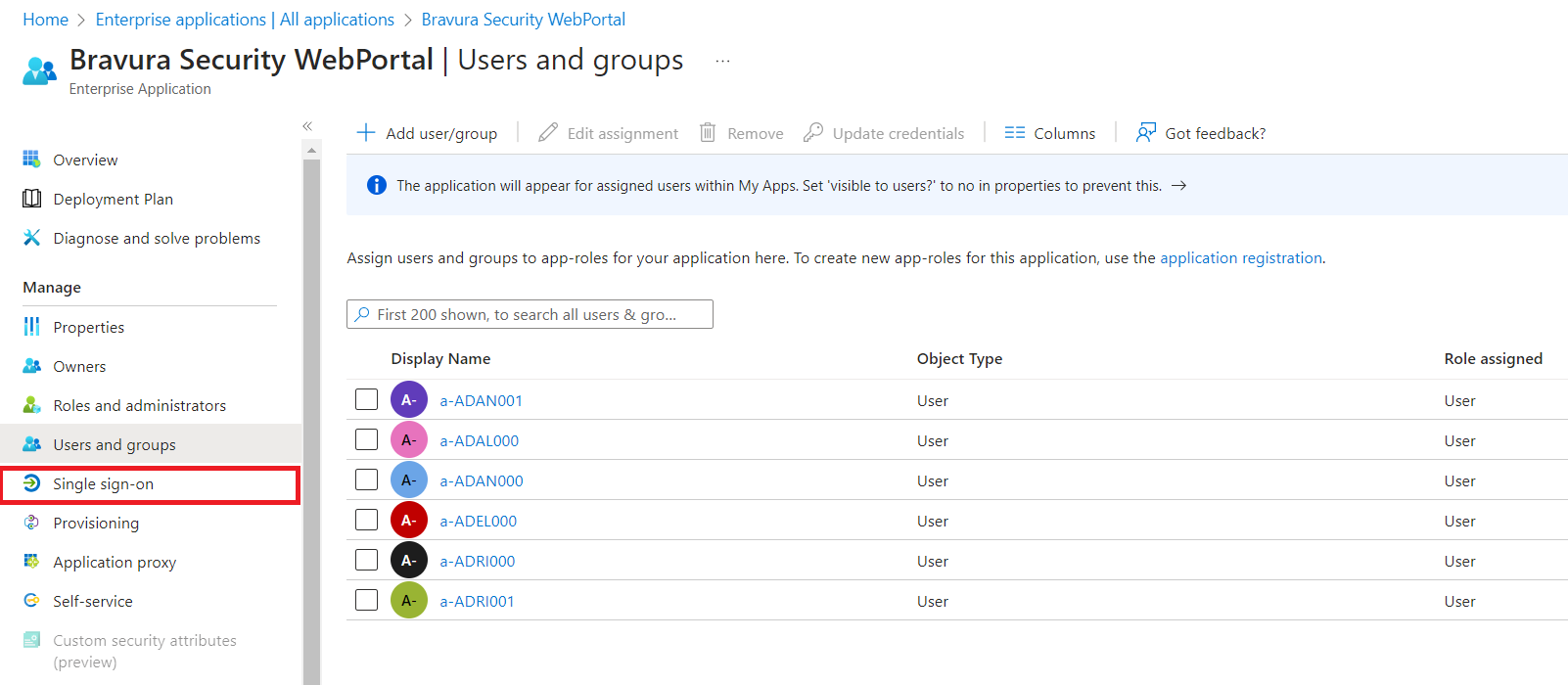
Task: Click the red avatar for a-ADEL000
Action: pyautogui.click(x=409, y=520)
